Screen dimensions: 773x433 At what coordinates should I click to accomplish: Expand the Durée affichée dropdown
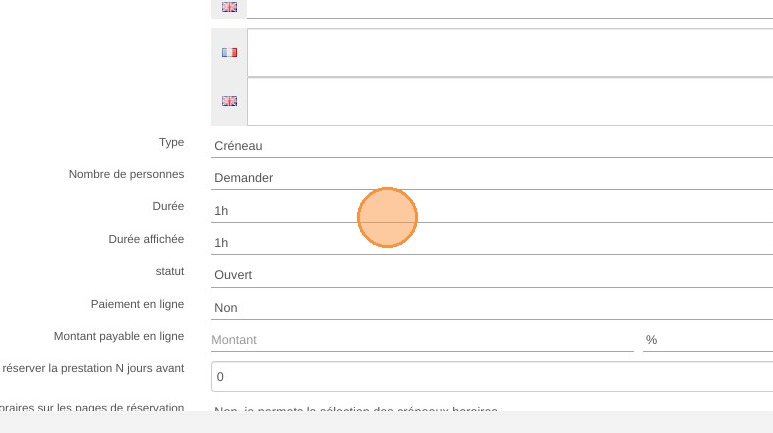tap(492, 243)
